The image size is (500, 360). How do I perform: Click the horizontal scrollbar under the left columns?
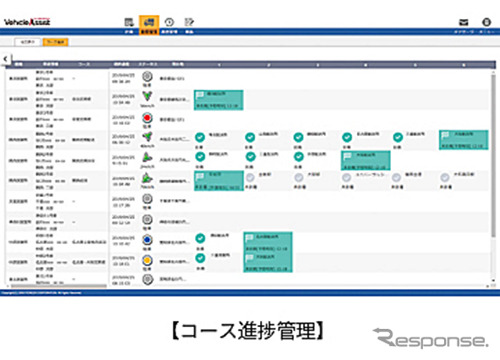(x=59, y=286)
